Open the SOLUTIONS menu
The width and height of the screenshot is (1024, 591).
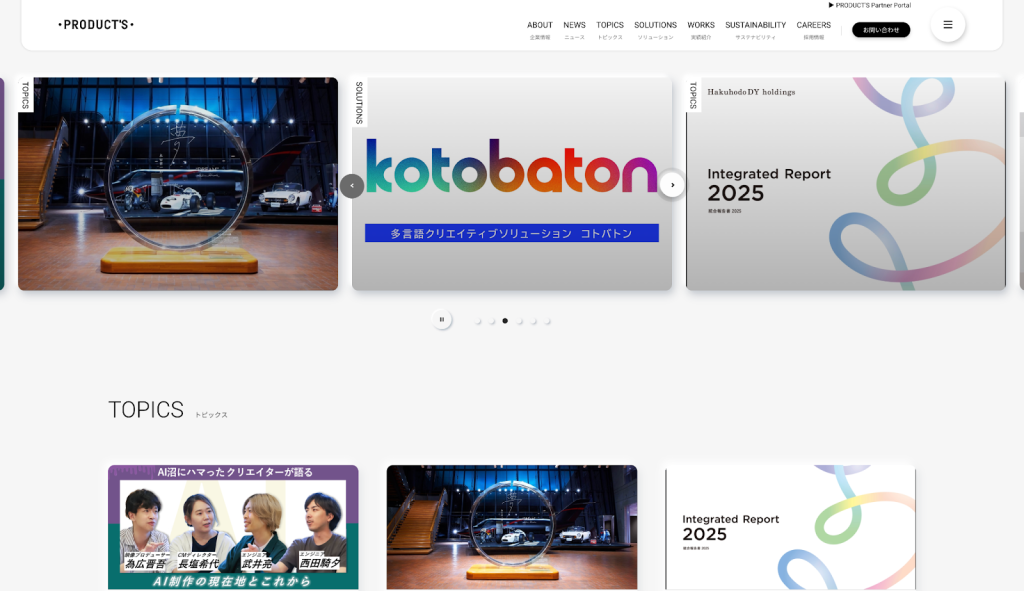click(x=655, y=26)
